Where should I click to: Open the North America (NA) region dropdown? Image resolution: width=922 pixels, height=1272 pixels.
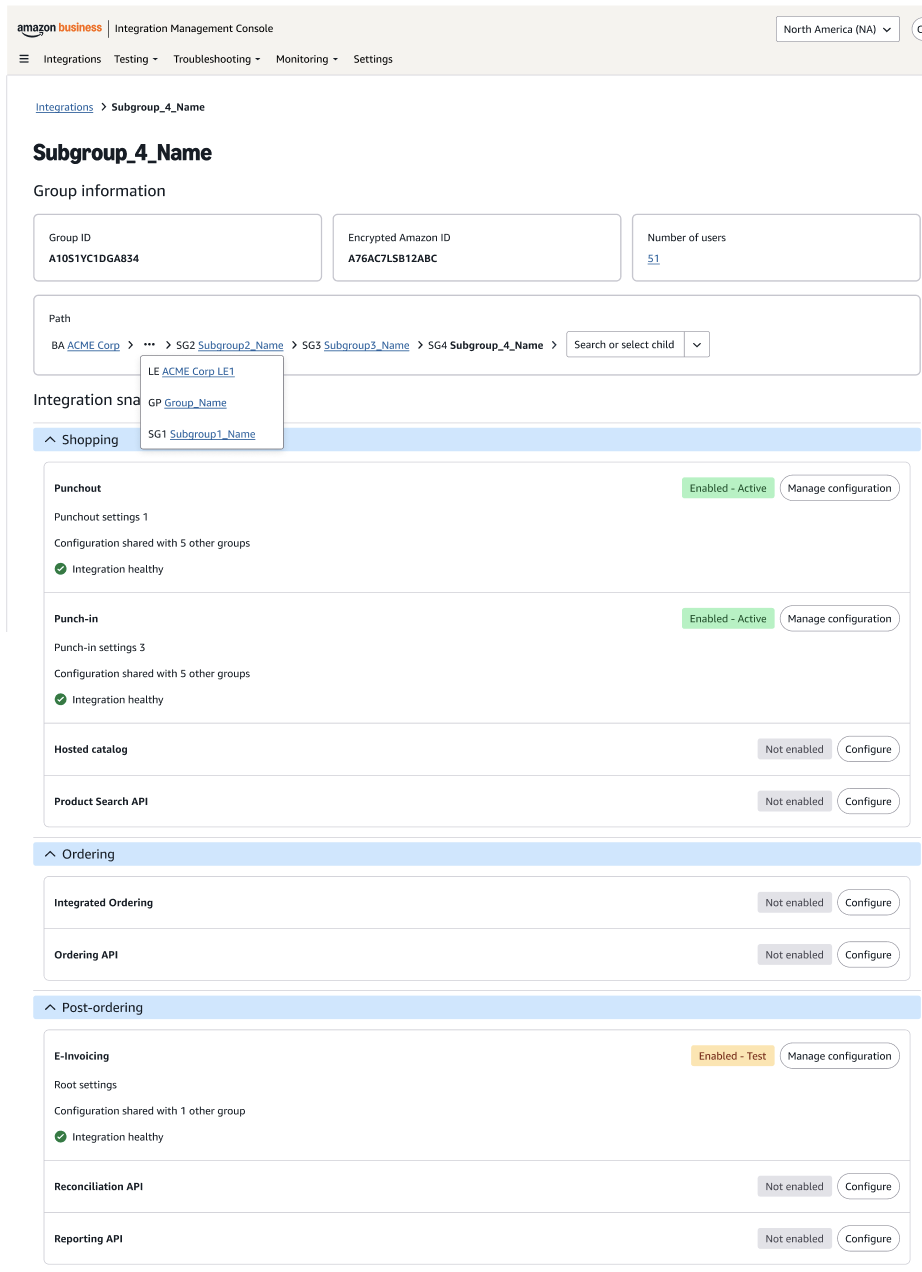tap(837, 30)
